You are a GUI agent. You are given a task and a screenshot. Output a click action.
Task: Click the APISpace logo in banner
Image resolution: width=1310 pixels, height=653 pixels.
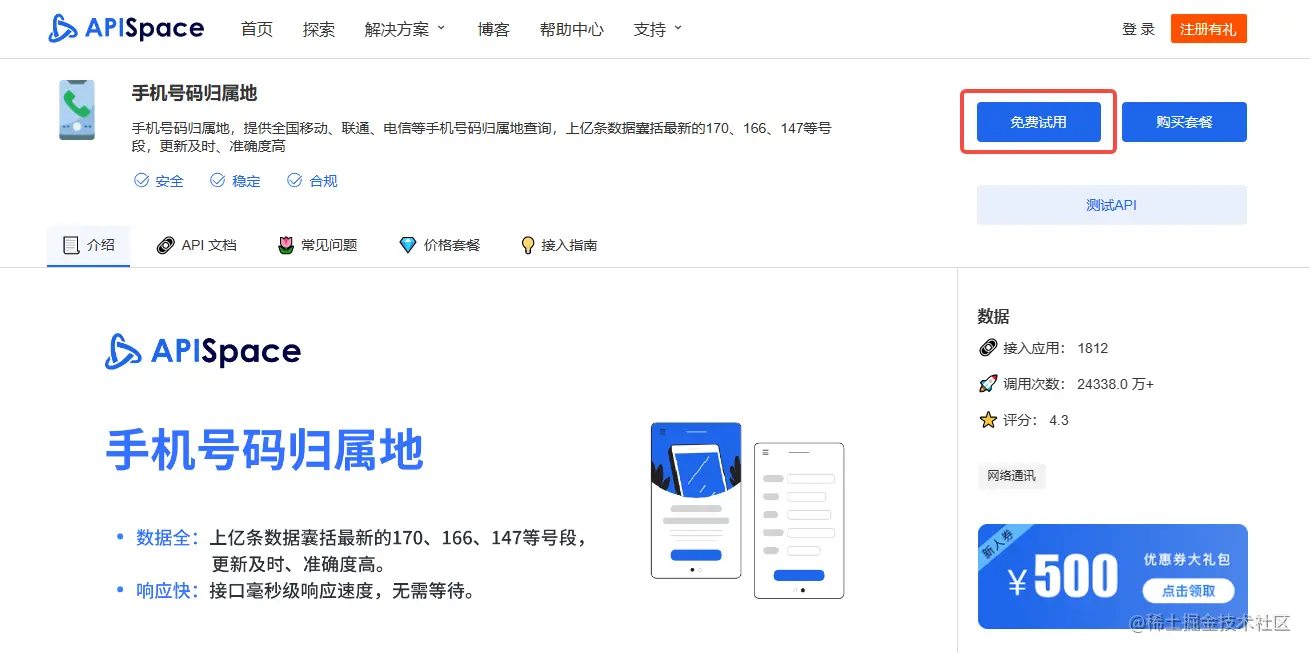[x=203, y=351]
